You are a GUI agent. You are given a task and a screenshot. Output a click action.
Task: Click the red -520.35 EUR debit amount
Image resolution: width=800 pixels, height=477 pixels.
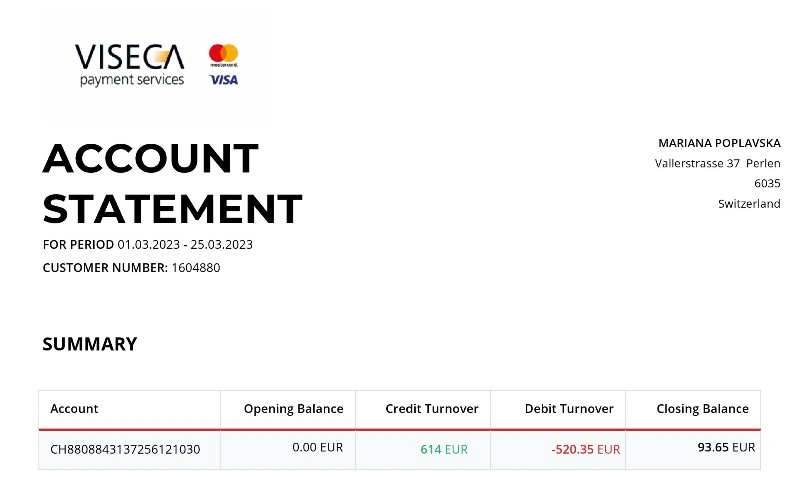[x=586, y=449]
